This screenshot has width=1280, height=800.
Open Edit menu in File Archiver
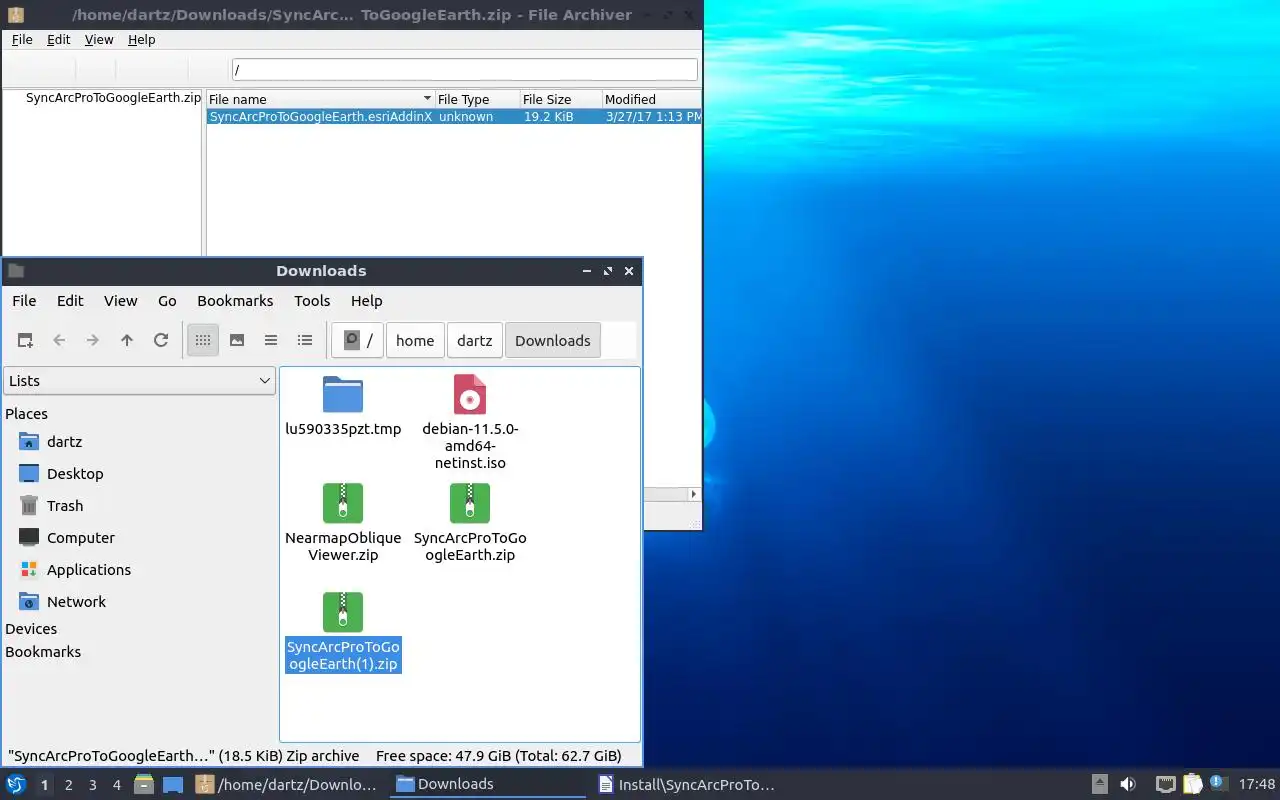[x=59, y=39]
